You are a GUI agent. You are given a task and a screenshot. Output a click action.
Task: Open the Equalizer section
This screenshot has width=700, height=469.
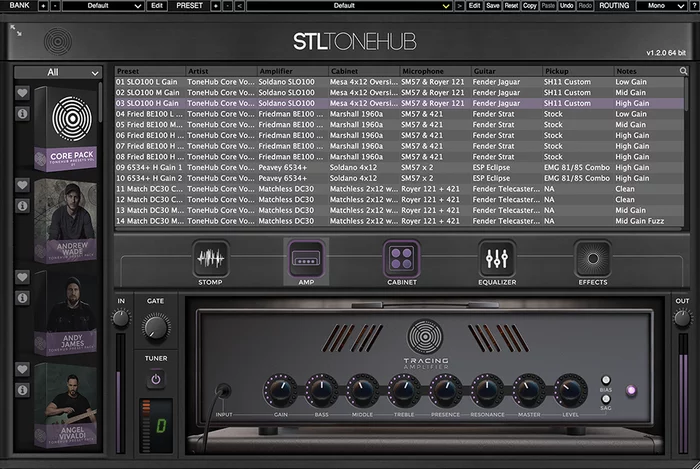497,259
